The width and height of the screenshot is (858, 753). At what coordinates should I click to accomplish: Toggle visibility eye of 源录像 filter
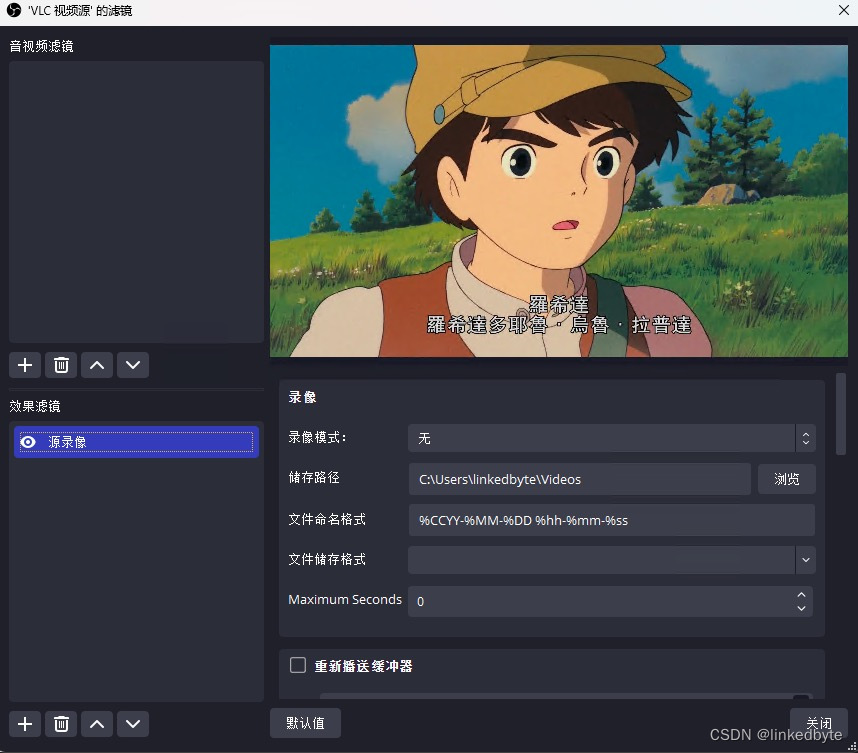(x=28, y=442)
